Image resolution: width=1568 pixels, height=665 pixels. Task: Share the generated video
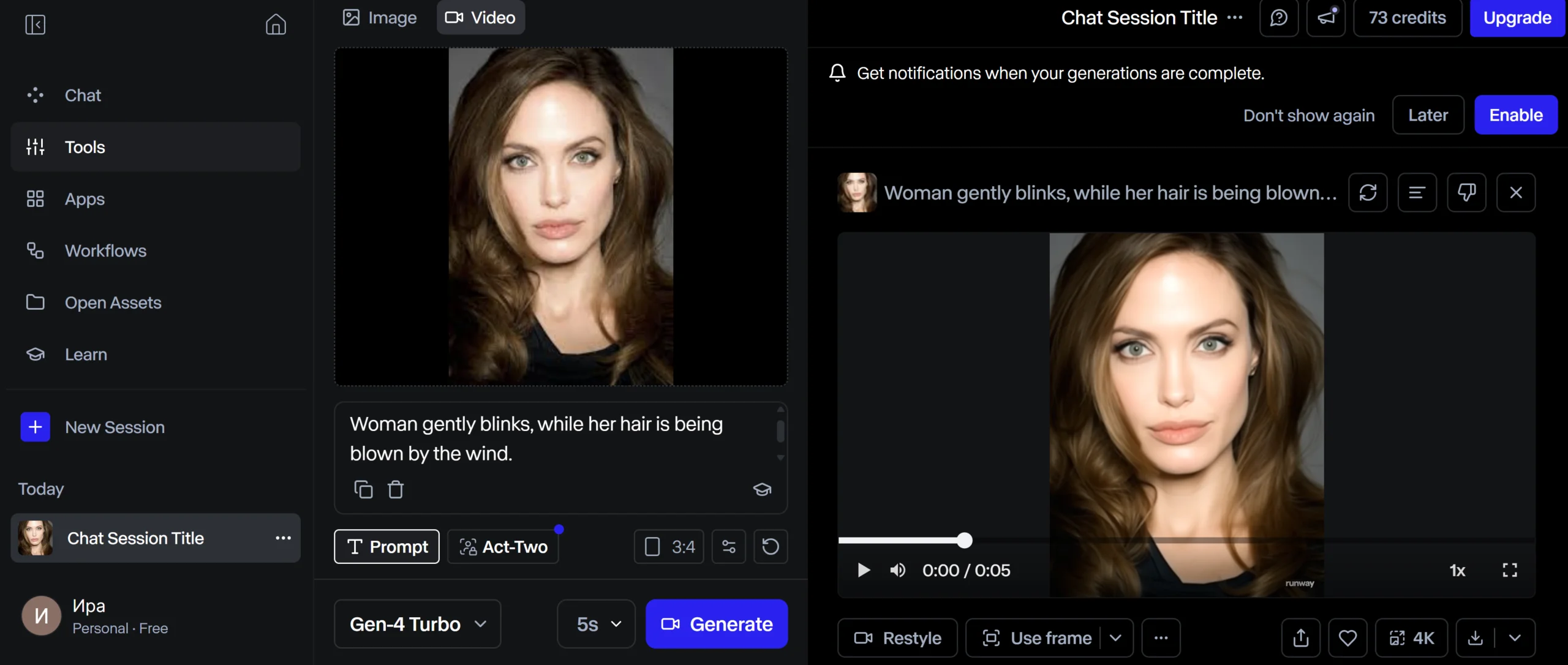coord(1300,637)
